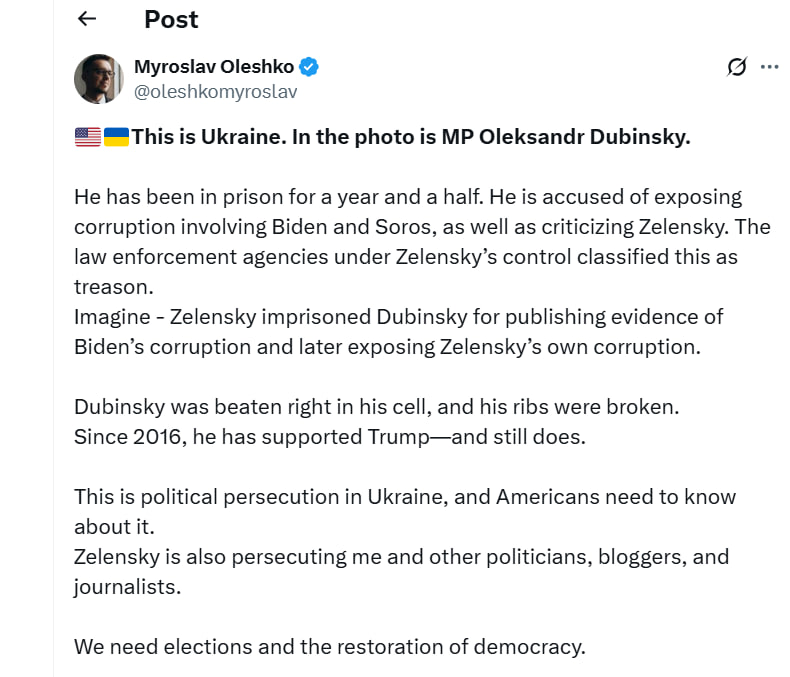Image resolution: width=790 pixels, height=677 pixels.
Task: Click the bold line "This is Ukraine"
Action: click(x=411, y=137)
